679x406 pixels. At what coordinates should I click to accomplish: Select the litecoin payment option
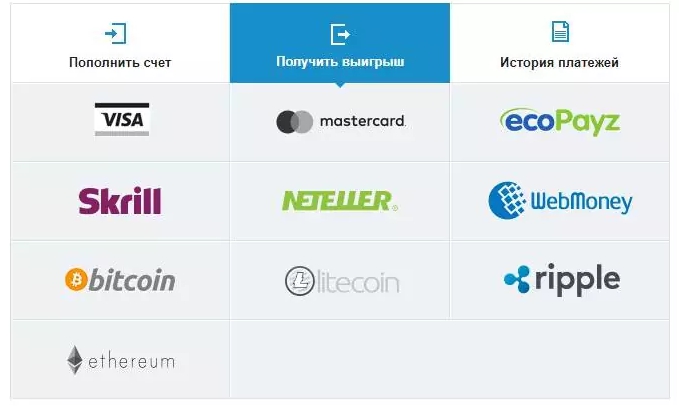pyautogui.click(x=342, y=281)
